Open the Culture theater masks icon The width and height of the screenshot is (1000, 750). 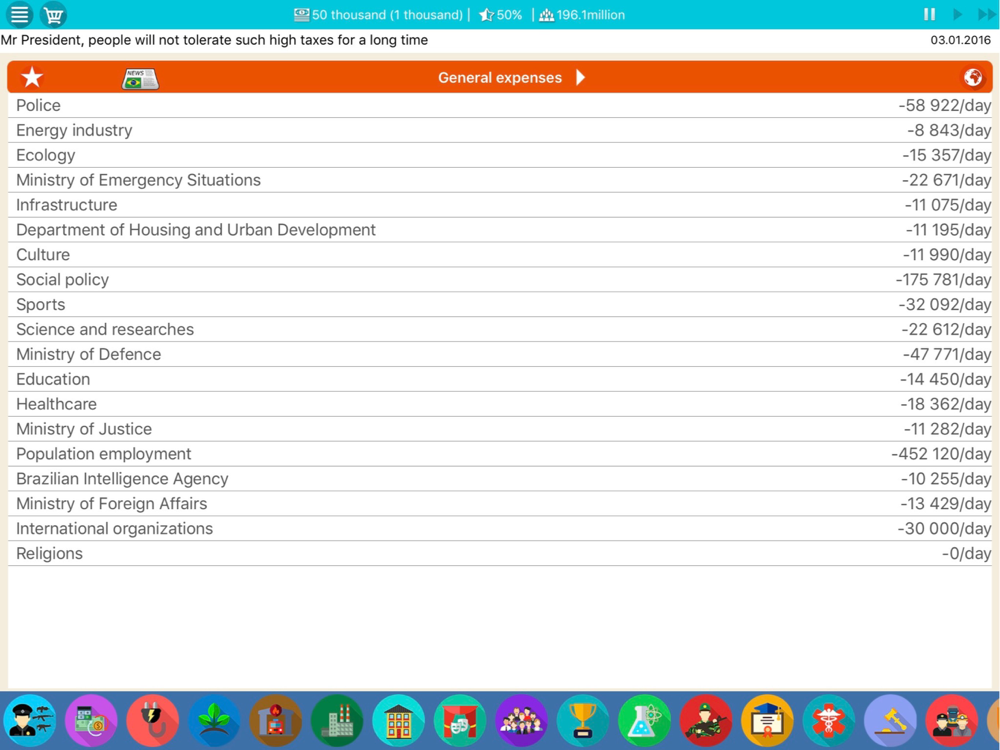[460, 721]
